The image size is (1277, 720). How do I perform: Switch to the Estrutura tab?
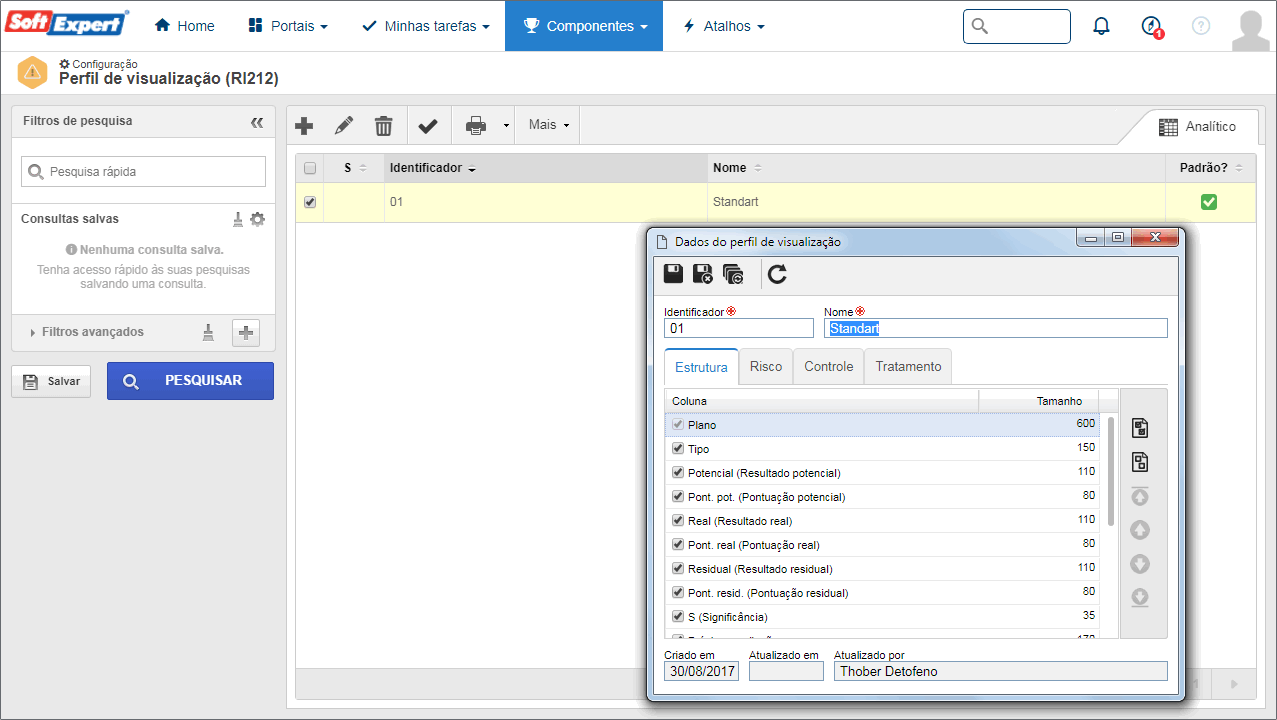[x=701, y=367]
